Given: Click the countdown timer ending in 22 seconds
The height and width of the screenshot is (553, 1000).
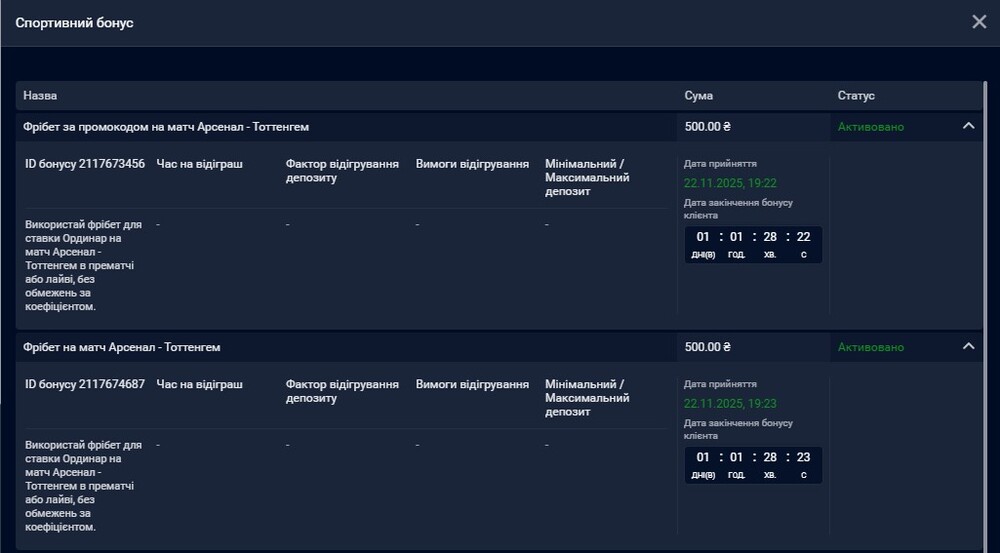Looking at the screenshot, I should coord(753,244).
